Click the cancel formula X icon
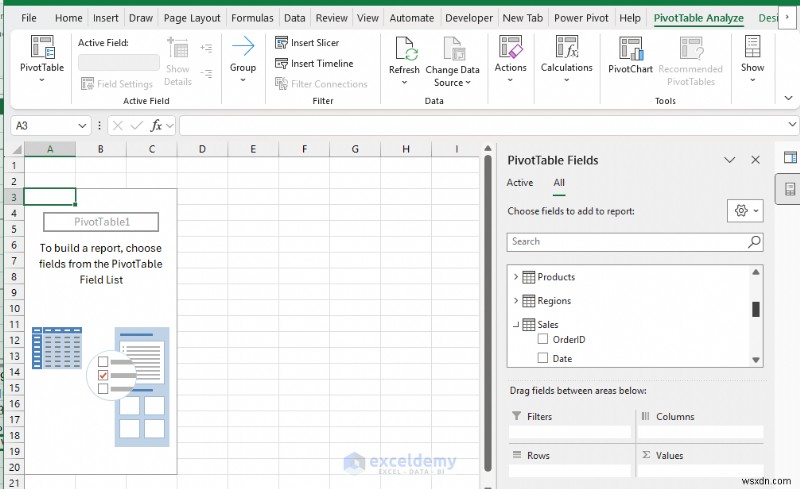 point(117,126)
